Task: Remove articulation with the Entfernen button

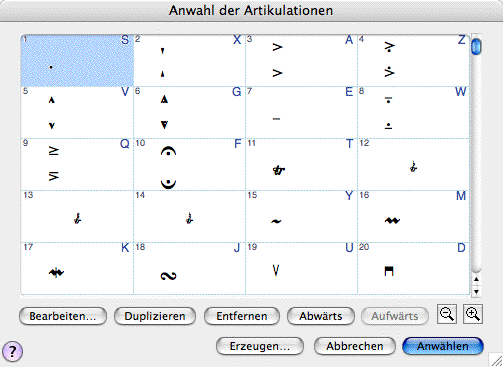Action: [x=242, y=316]
